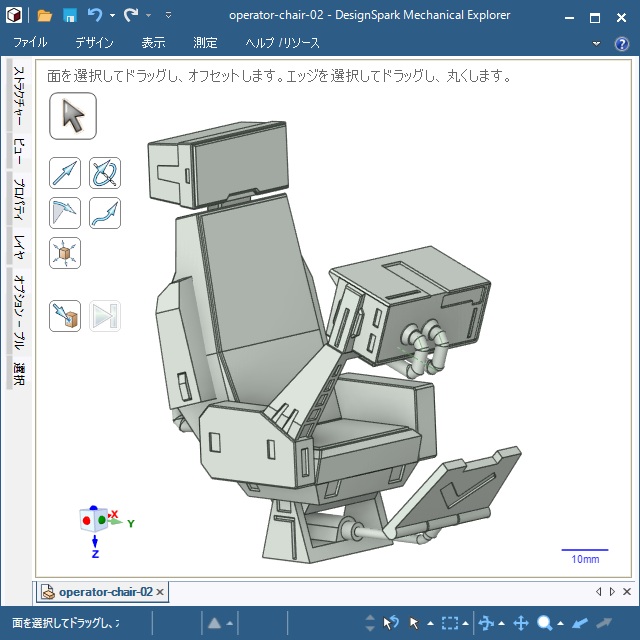Viewport: 640px width, 640px height.
Task: Open the redo history dropdown arrow
Action: pos(149,16)
